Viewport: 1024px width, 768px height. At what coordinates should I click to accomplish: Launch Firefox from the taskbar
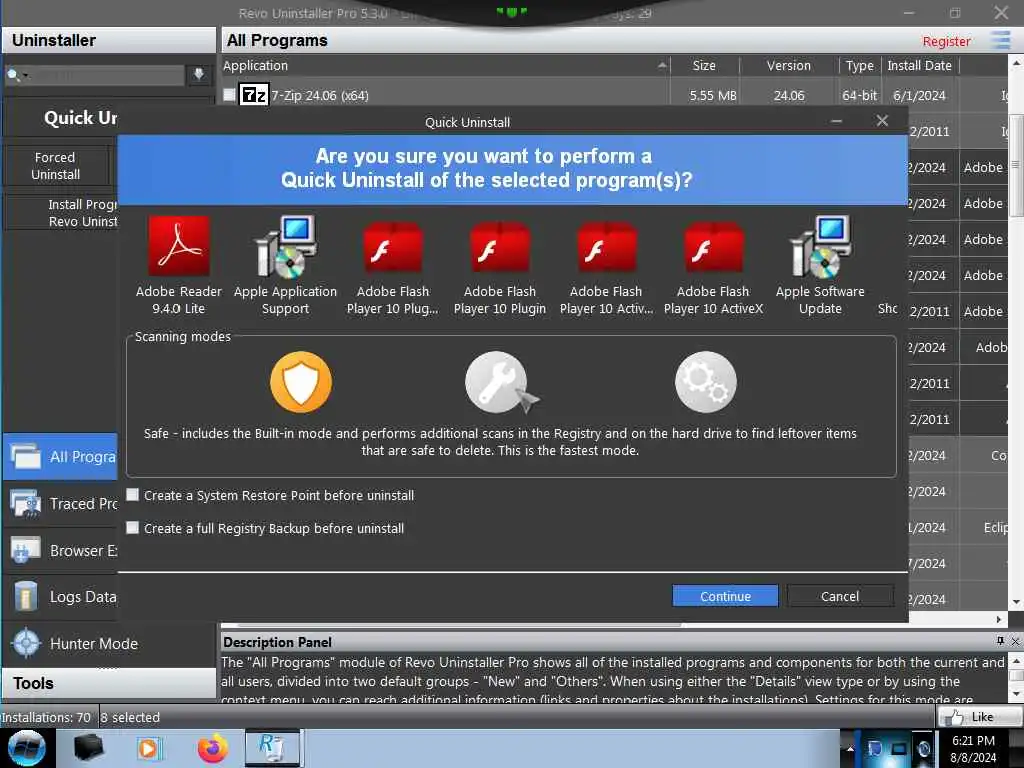[x=212, y=748]
